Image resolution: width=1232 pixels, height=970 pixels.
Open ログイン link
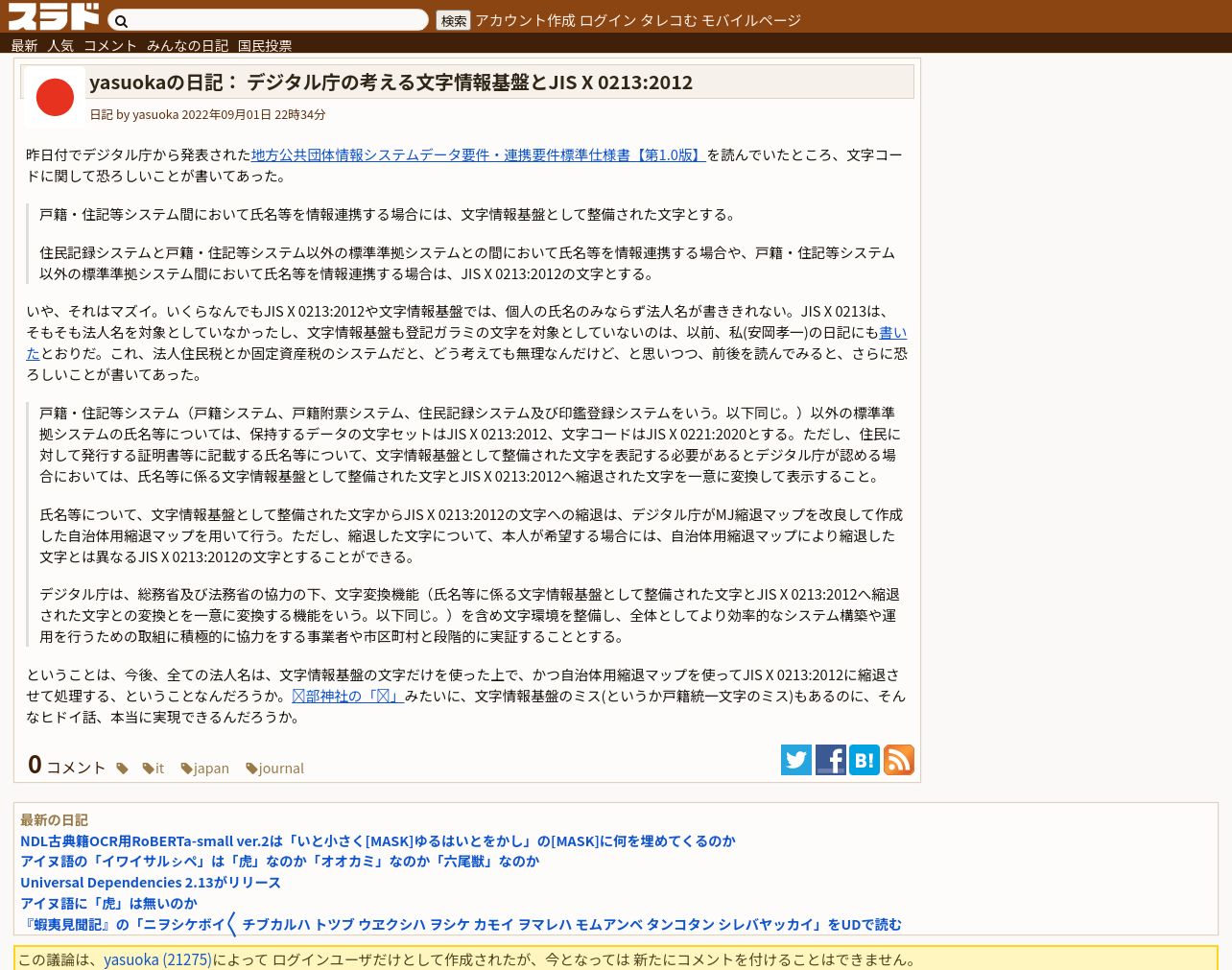[608, 20]
